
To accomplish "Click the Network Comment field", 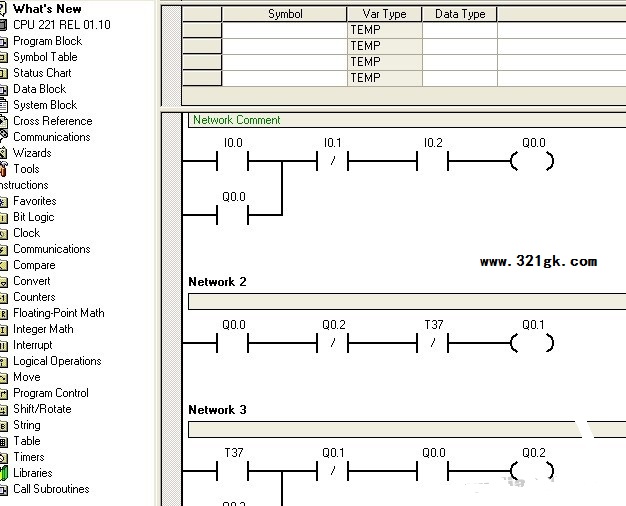I will (x=400, y=120).
